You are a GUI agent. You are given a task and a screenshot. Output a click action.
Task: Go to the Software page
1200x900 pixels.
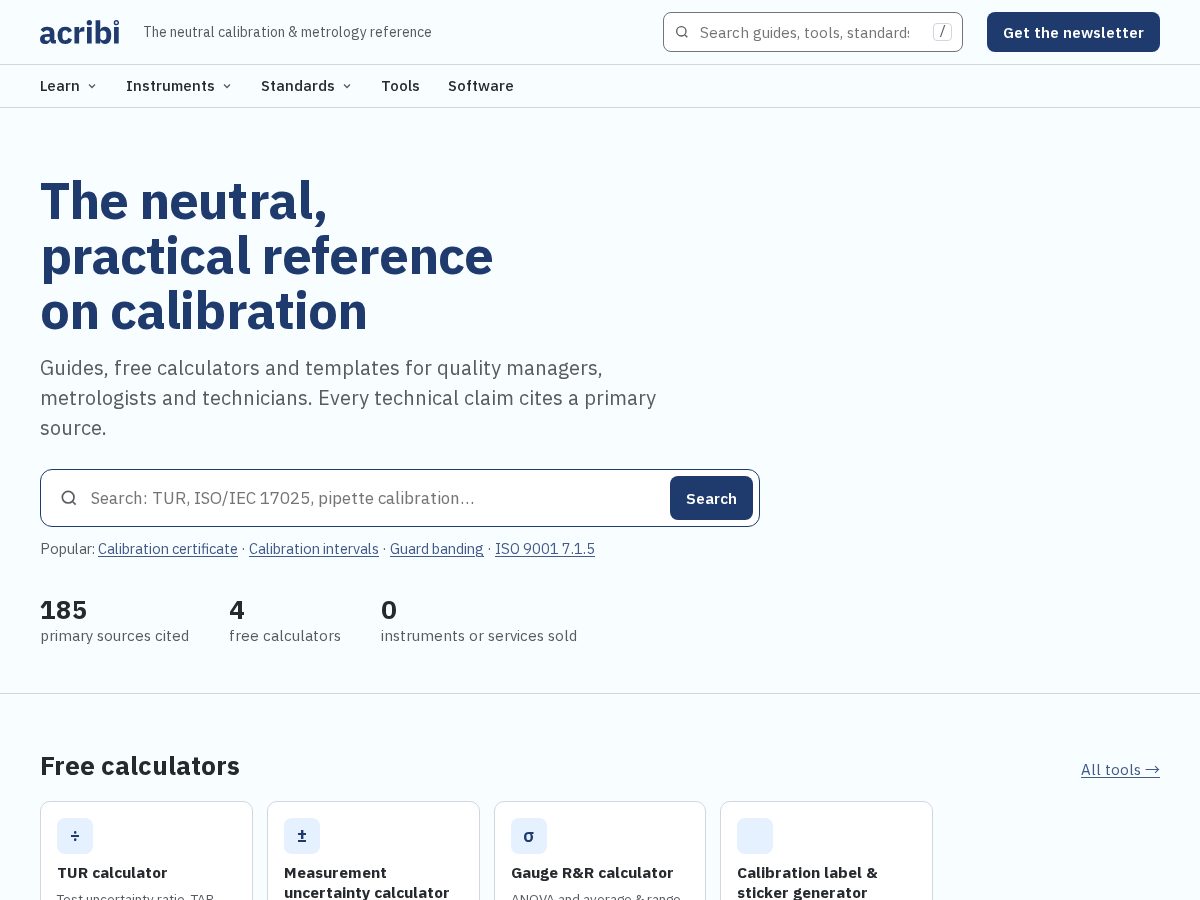point(481,86)
